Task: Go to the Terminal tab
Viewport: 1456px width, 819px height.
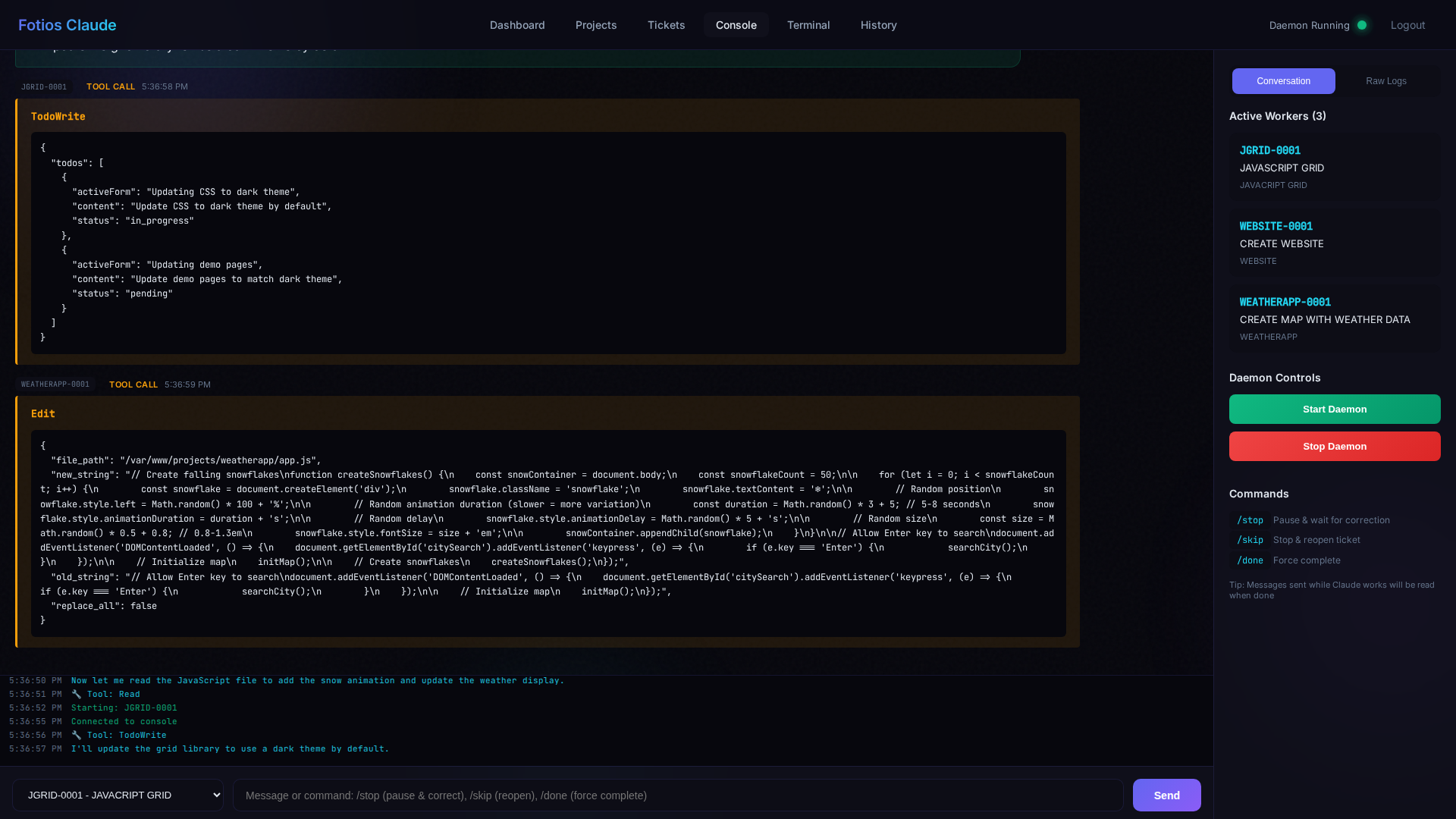Action: click(808, 25)
